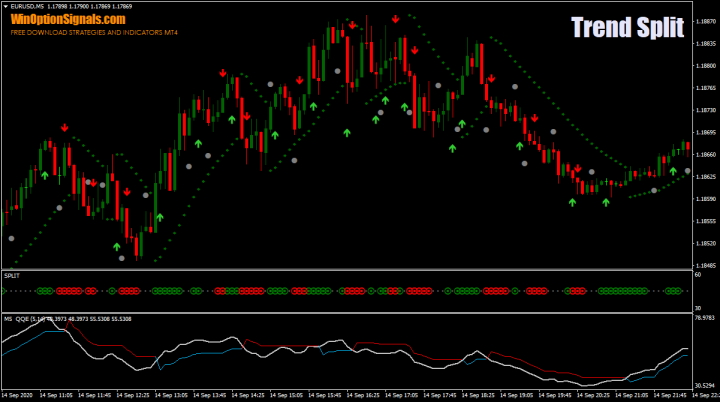Click the 60 level on SPLIT scale
Image resolution: width=720 pixels, height=402 pixels.
697,274
